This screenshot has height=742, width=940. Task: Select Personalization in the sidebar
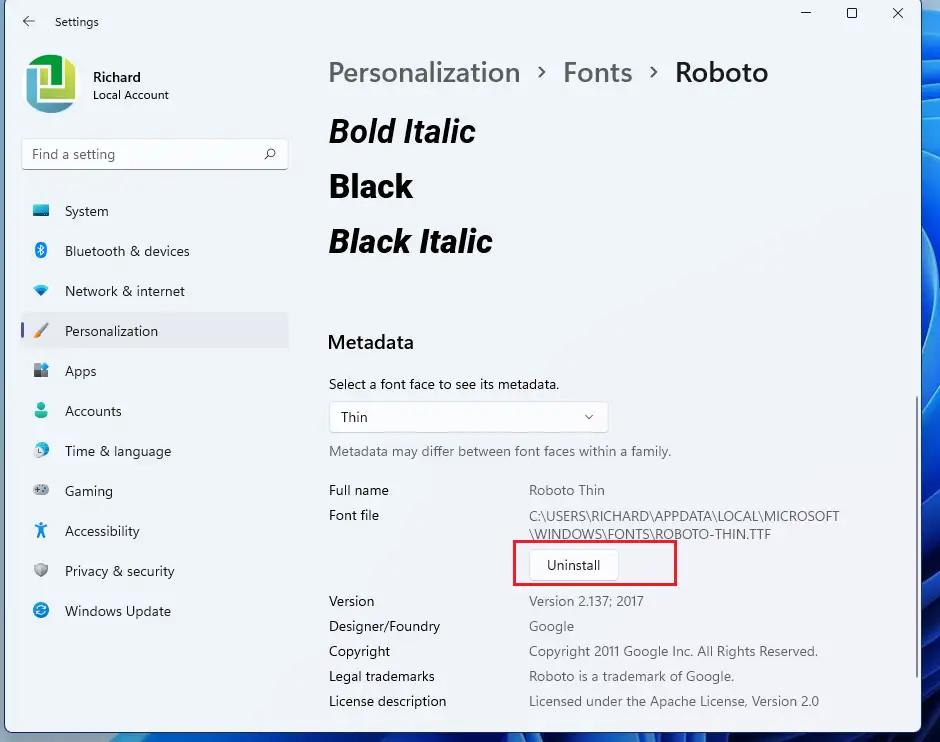[155, 331]
